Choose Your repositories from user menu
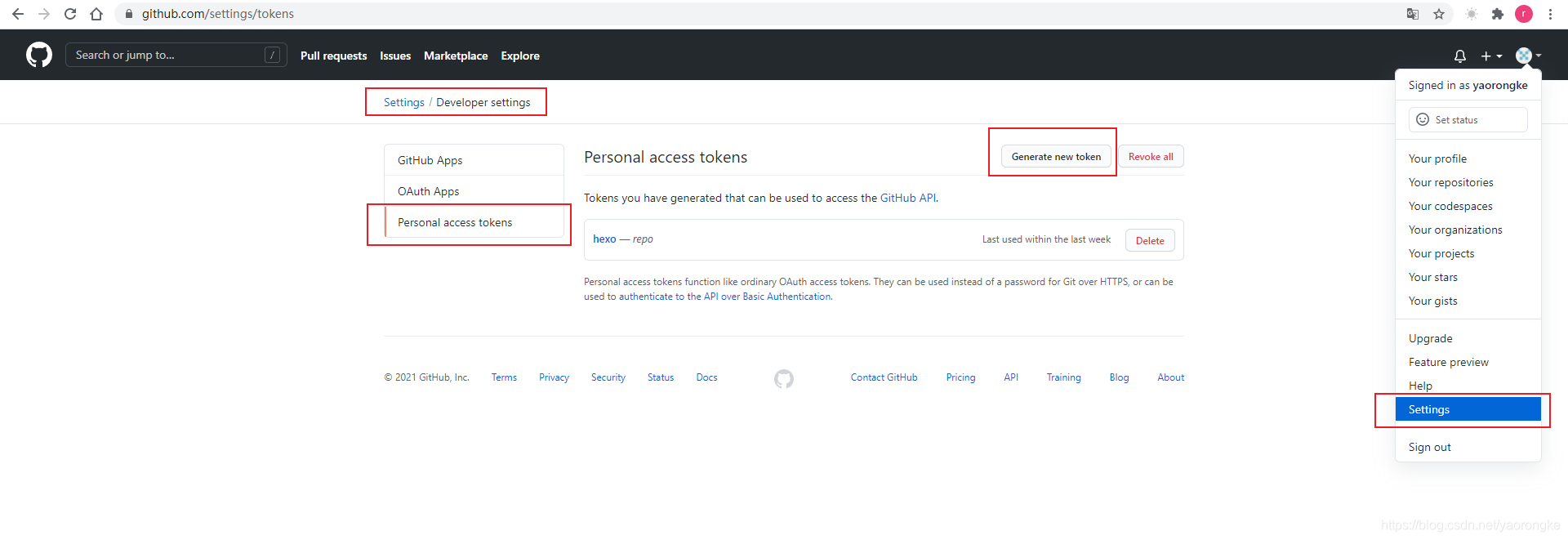Screen dimensions: 1568x540 click(1450, 182)
